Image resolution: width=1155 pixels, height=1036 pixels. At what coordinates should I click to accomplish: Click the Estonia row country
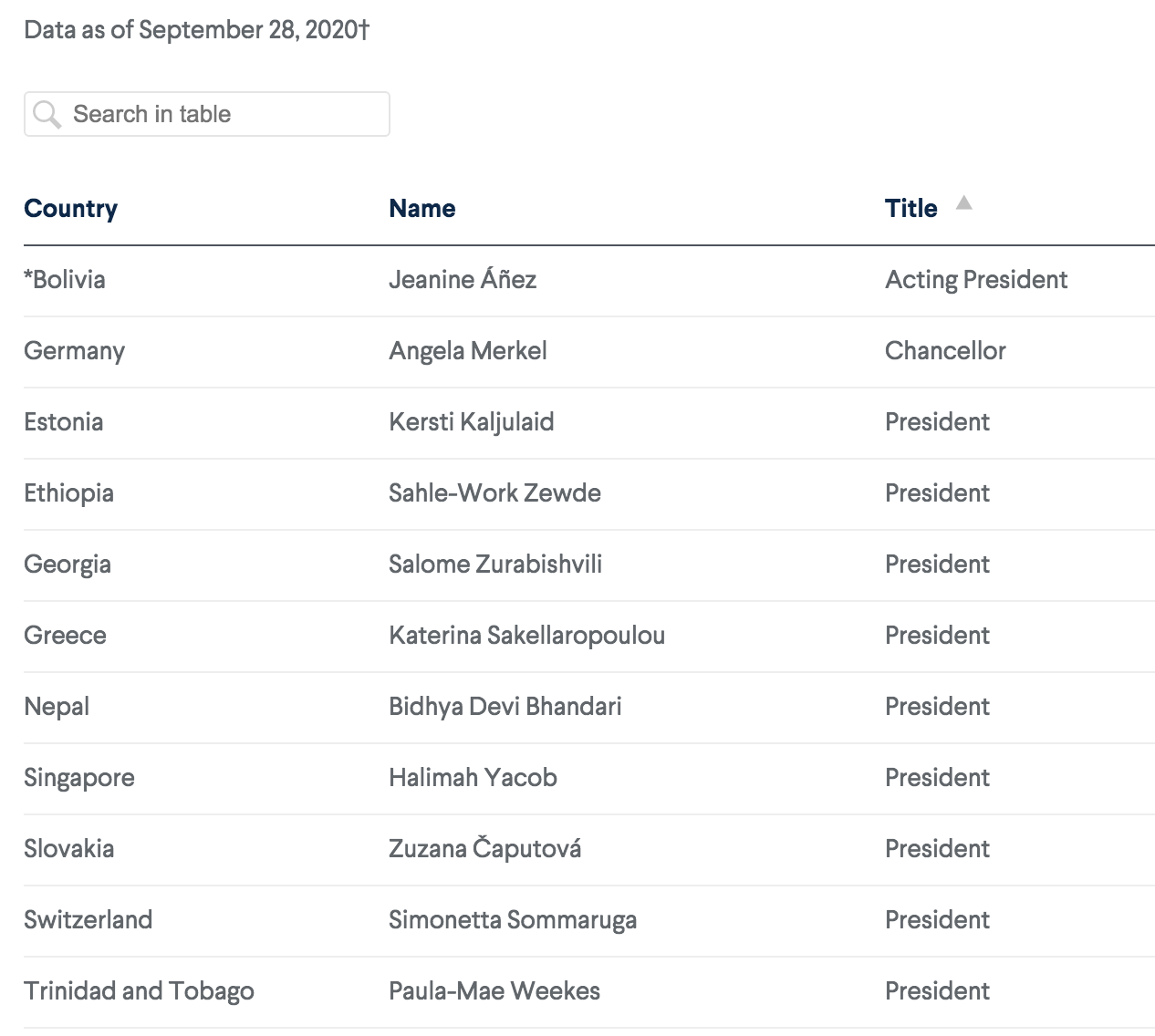(63, 421)
